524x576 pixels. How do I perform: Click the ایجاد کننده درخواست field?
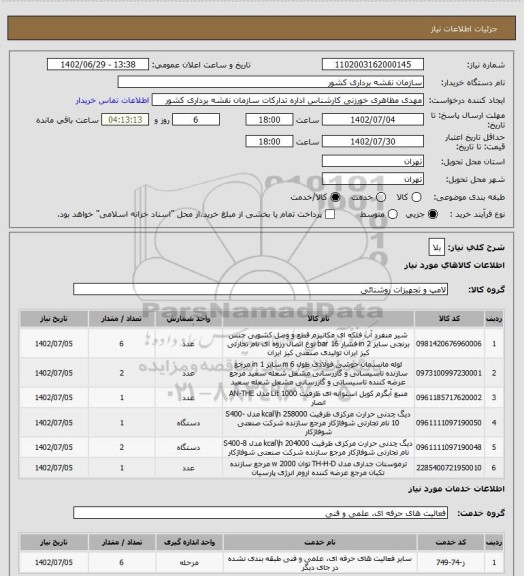click(288, 100)
